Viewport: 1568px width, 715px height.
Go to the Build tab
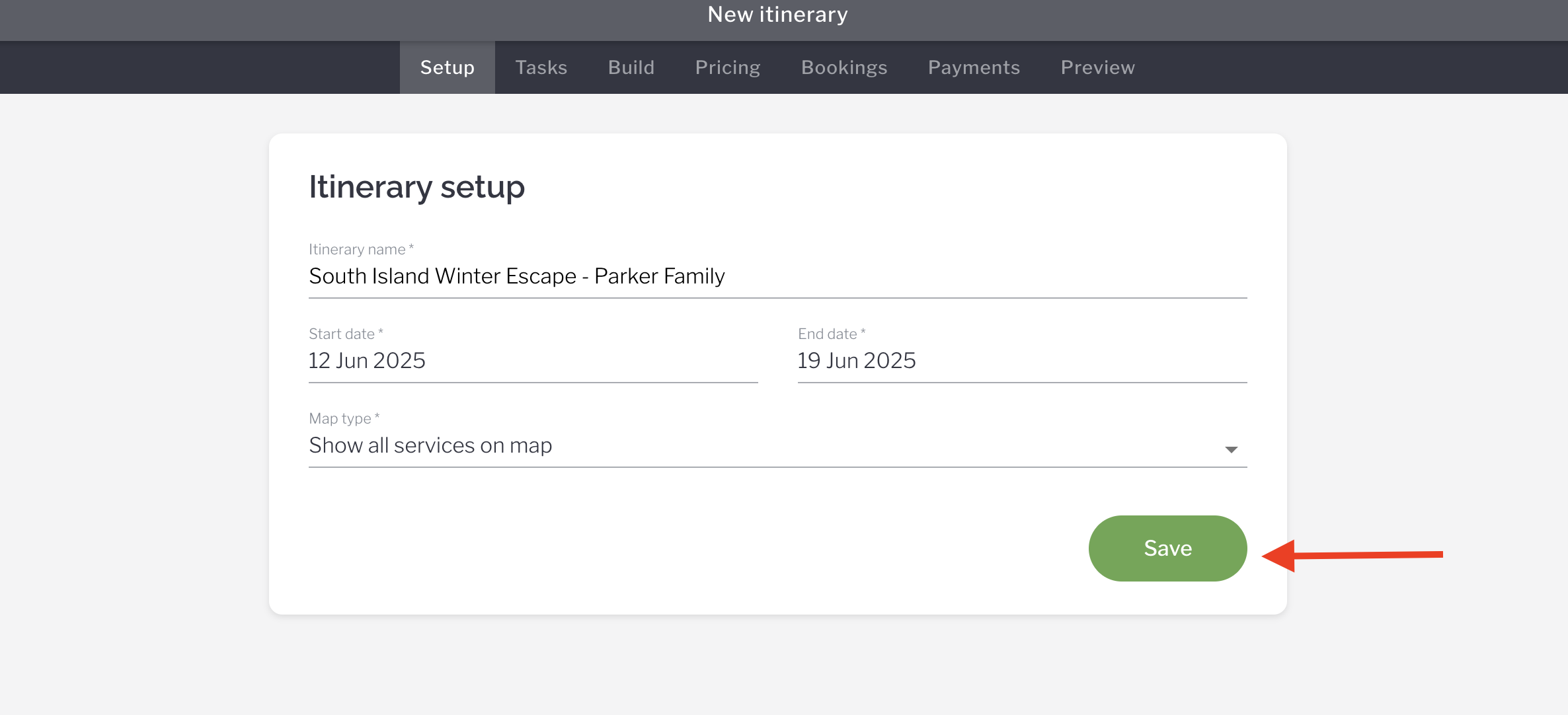pos(631,67)
